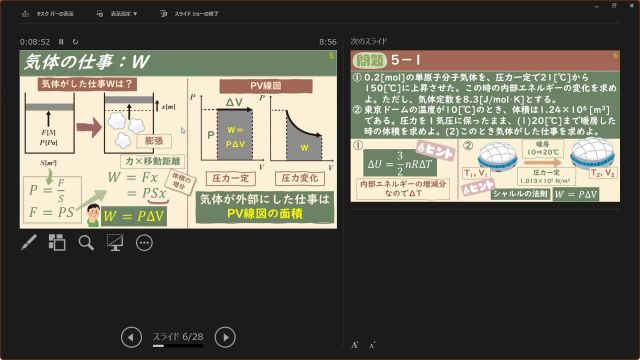End the slide show
Screen dimensions: 640x360
[189, 13]
